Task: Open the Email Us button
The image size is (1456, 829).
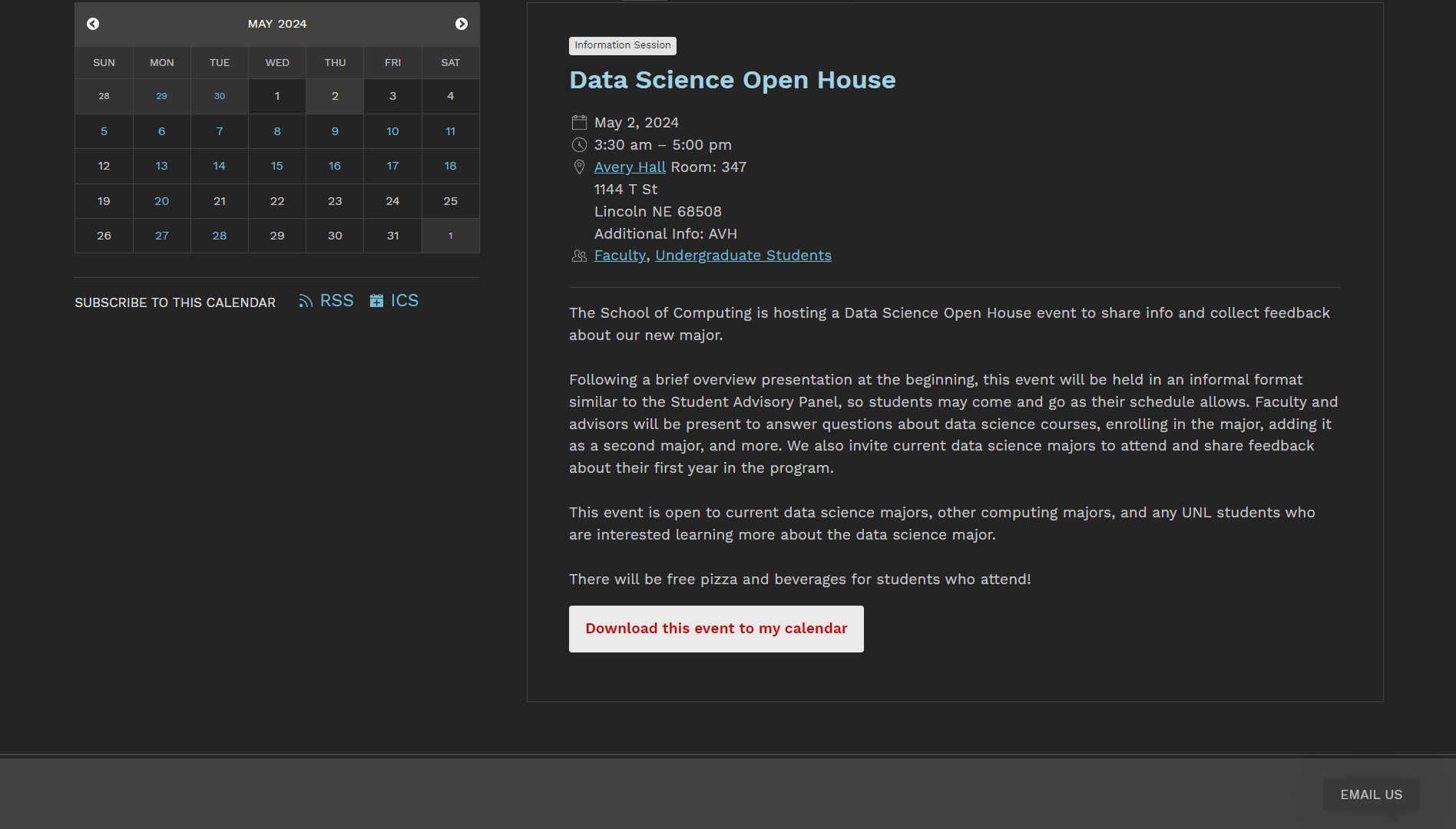Action: (1371, 794)
